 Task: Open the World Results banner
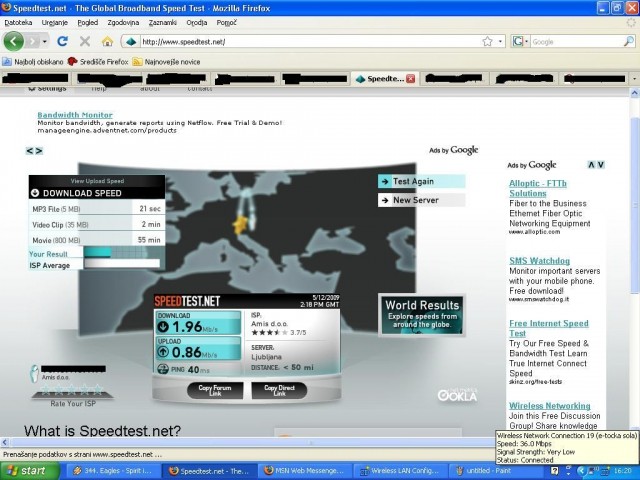[422, 315]
